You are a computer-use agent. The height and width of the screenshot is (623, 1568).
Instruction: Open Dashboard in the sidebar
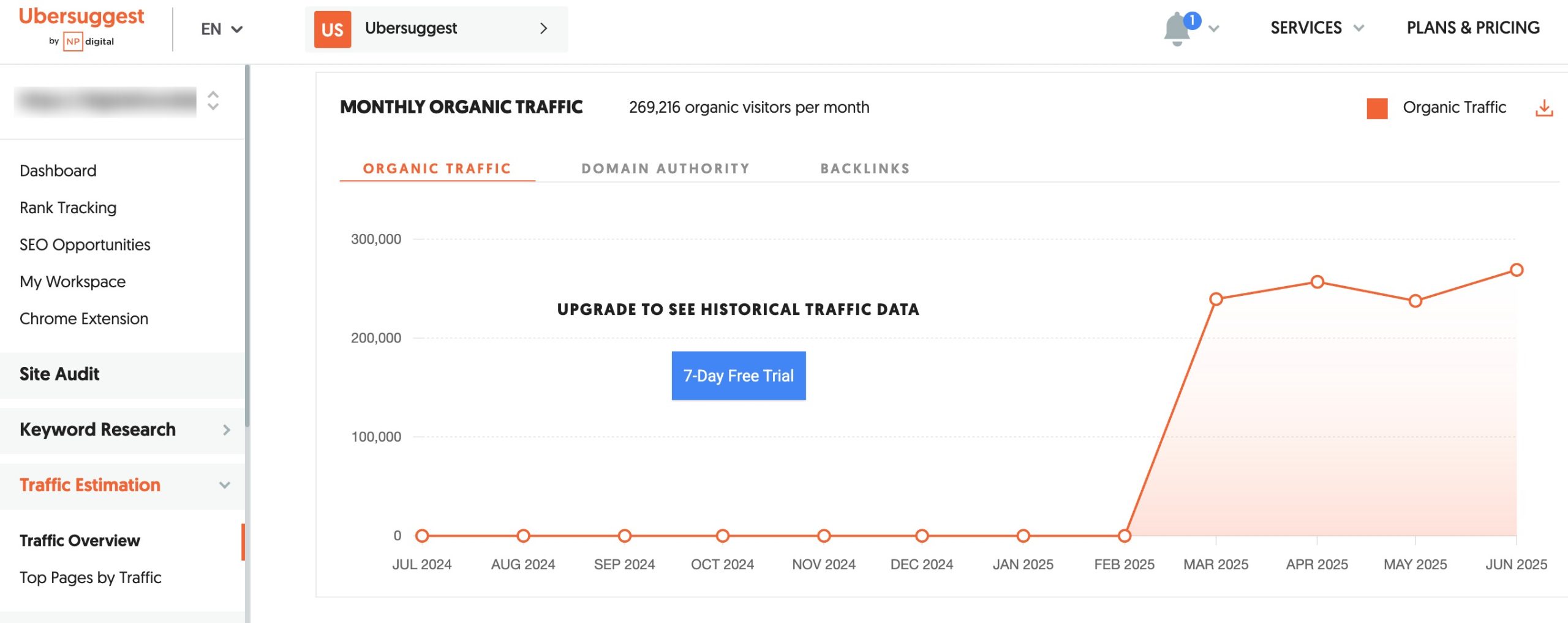click(58, 171)
